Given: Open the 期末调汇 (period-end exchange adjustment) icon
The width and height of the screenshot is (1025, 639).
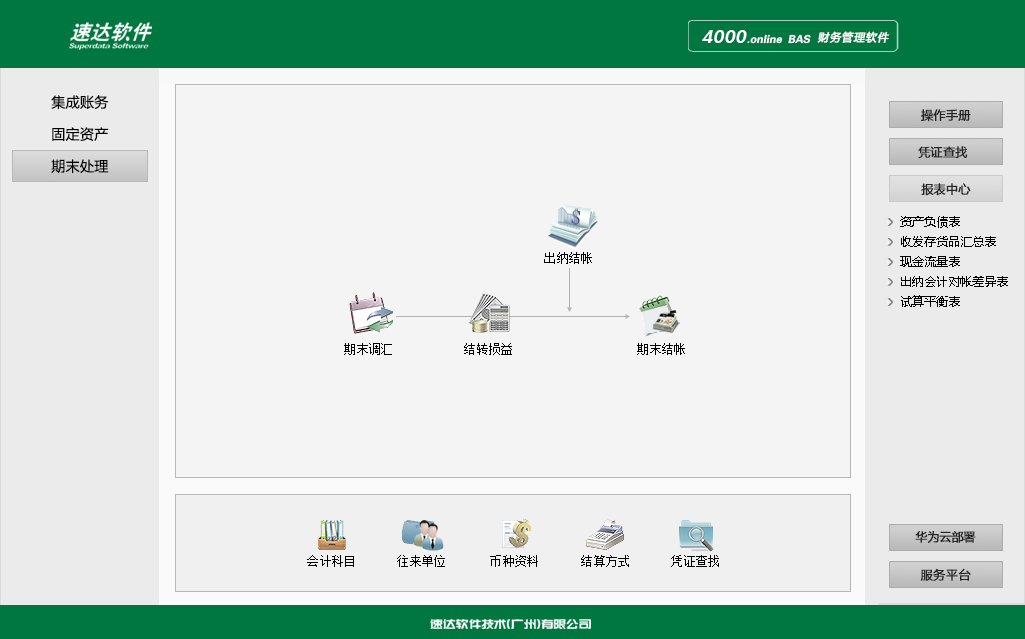Looking at the screenshot, I should 368,314.
